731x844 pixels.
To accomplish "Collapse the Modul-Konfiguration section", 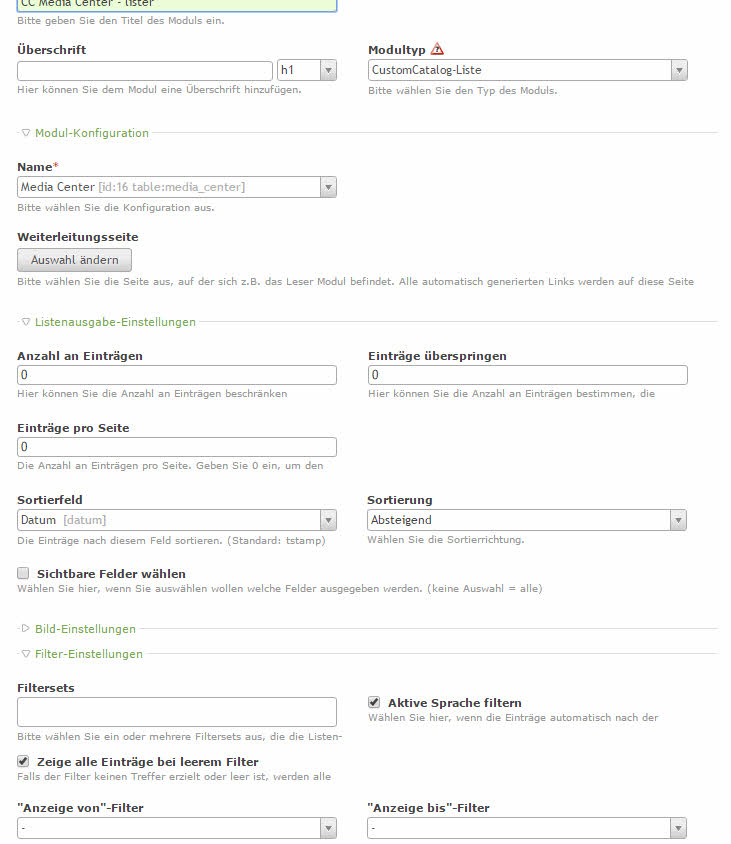I will click(91, 133).
